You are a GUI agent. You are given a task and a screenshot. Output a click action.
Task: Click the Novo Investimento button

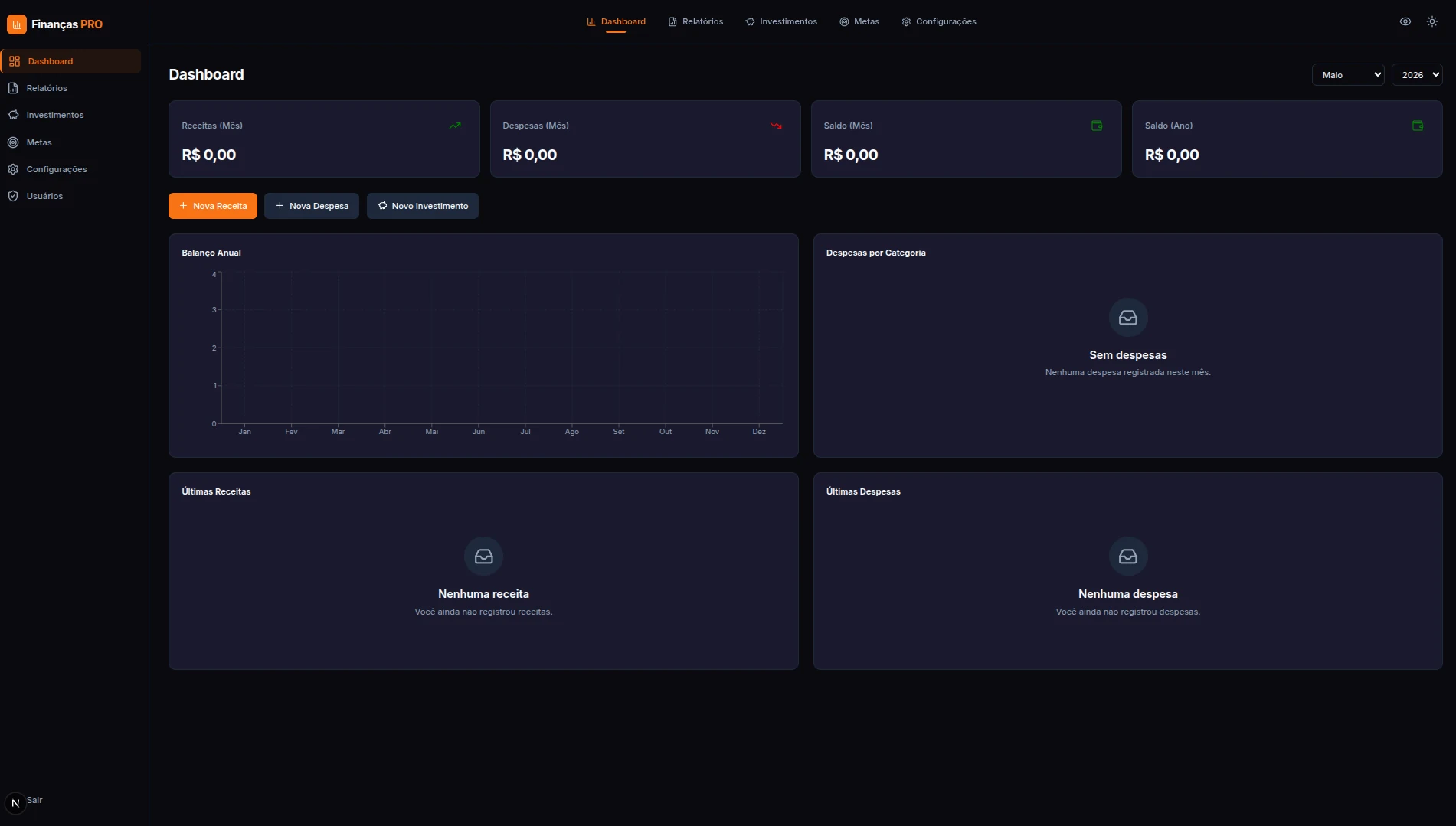(x=423, y=206)
